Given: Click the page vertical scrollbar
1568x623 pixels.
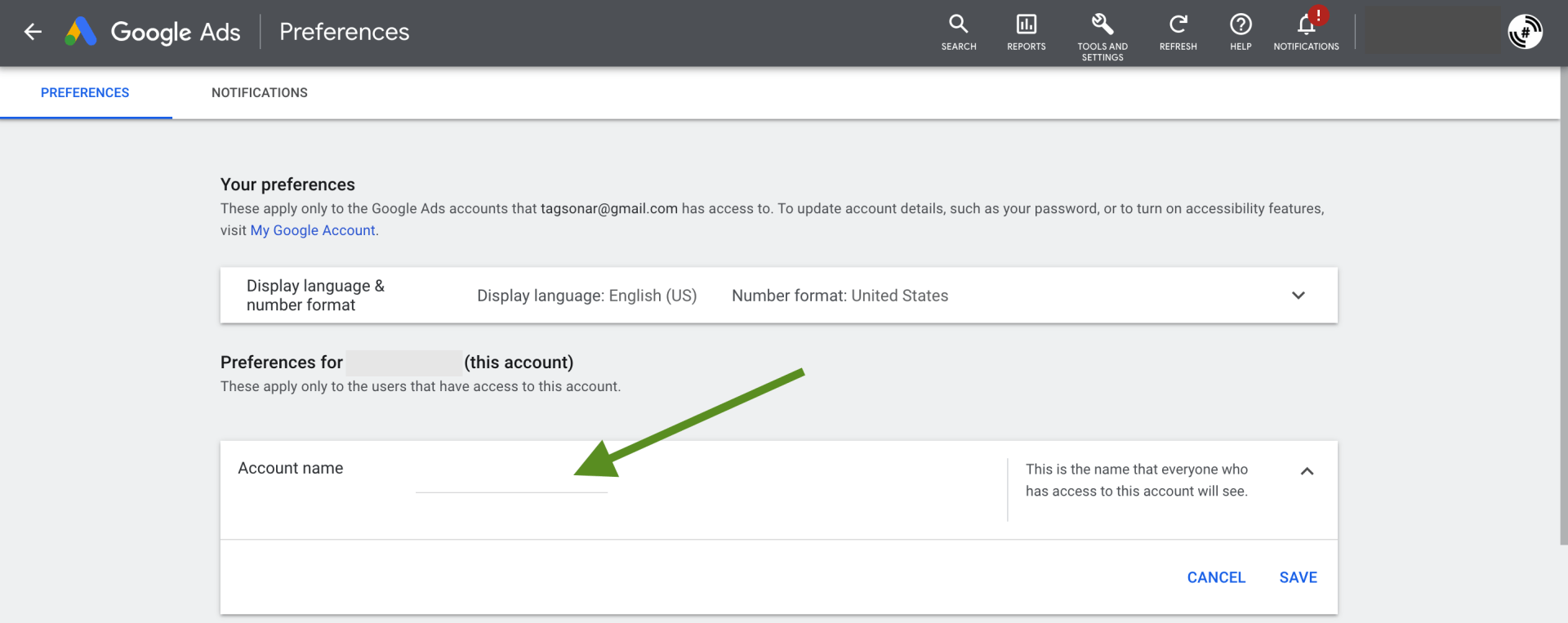Looking at the screenshot, I should point(1563,305).
